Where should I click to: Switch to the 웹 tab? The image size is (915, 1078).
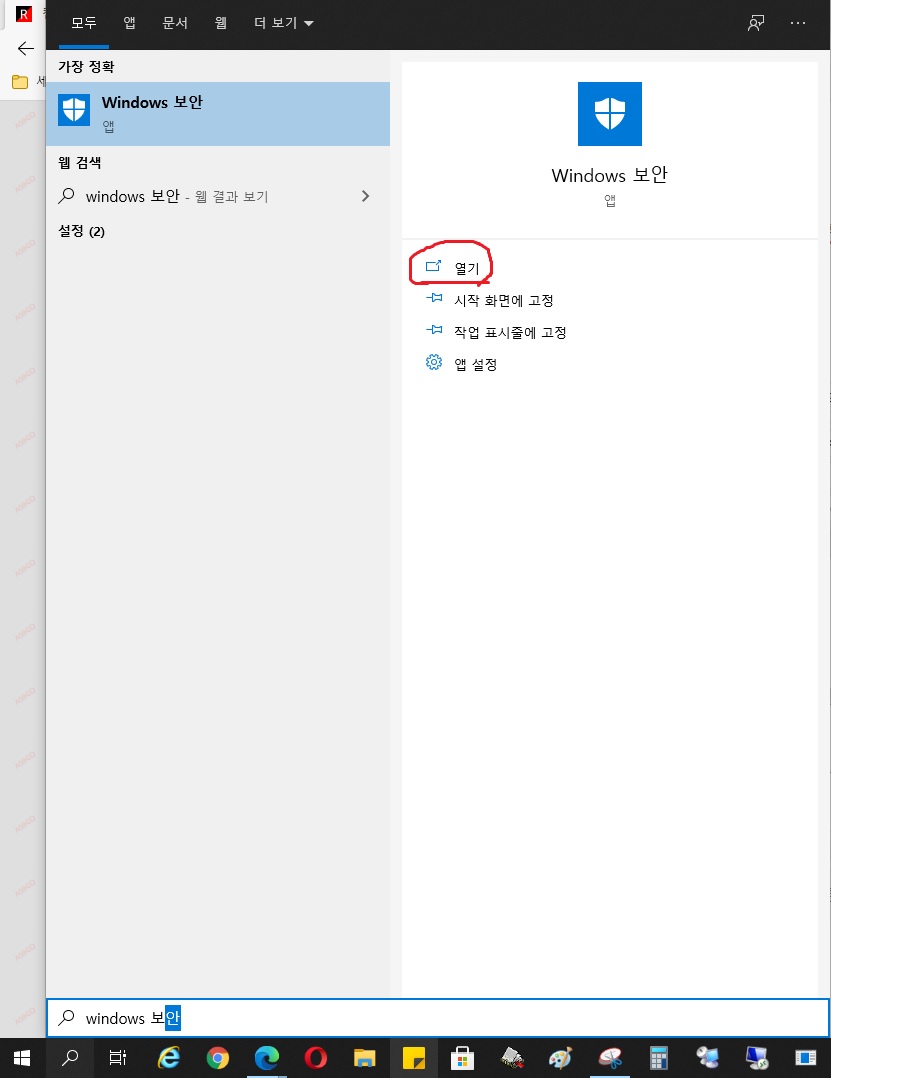coord(220,23)
